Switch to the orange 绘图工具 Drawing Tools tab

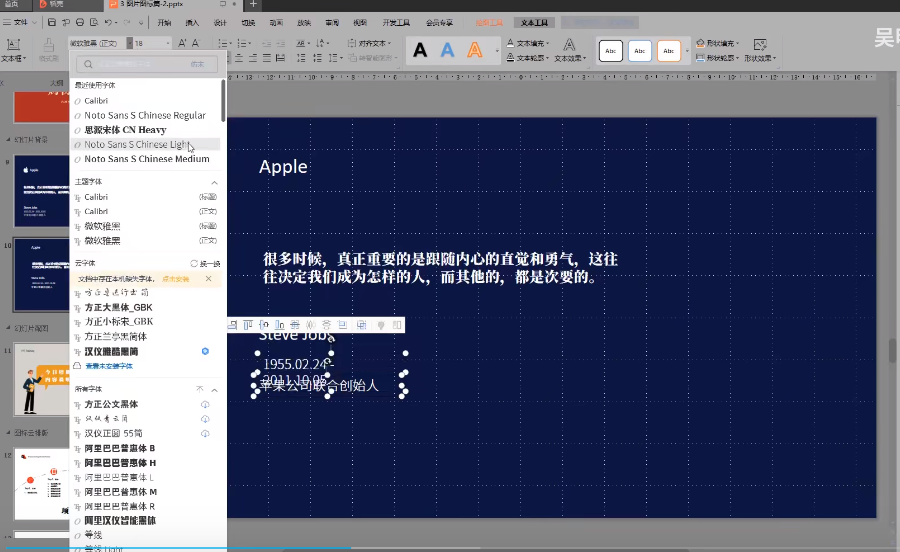(x=489, y=23)
